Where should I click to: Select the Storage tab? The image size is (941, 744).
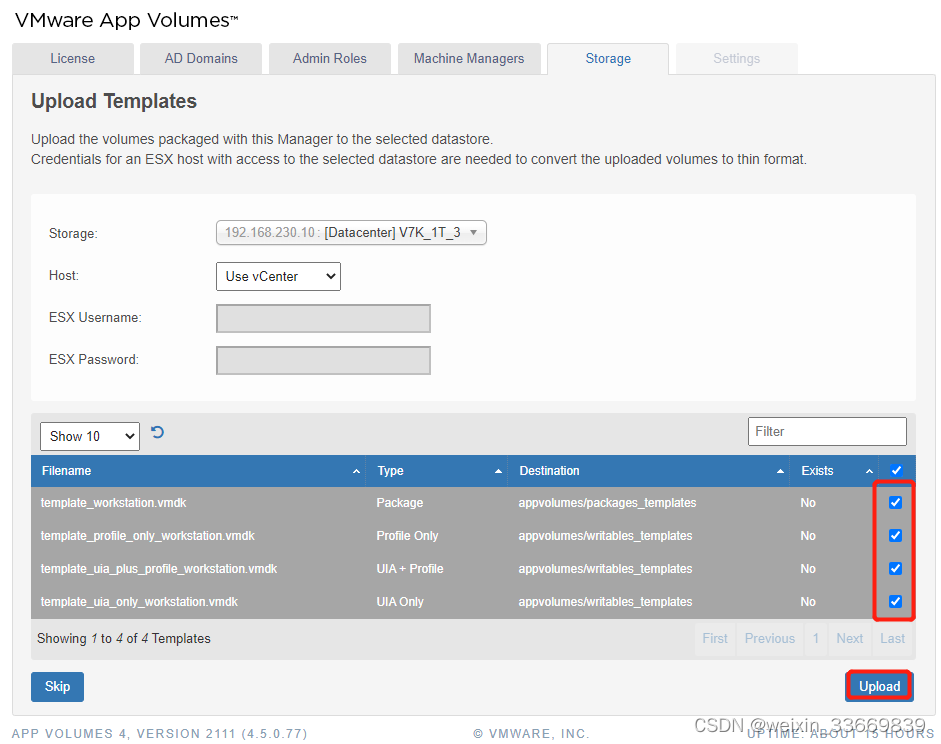(608, 58)
